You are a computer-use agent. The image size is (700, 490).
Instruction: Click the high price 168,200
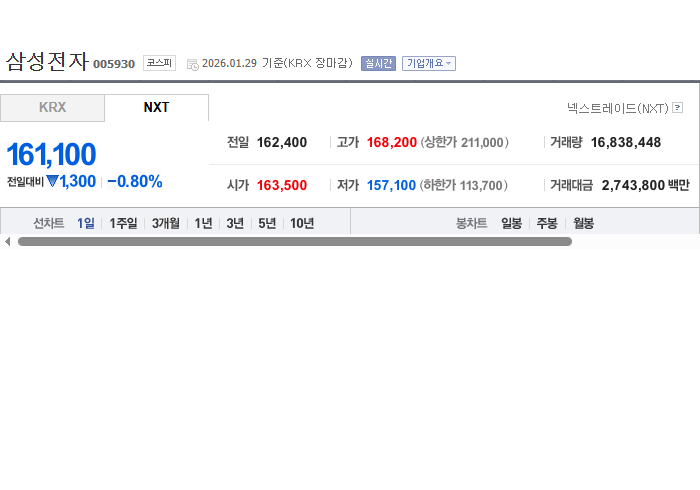tap(392, 142)
